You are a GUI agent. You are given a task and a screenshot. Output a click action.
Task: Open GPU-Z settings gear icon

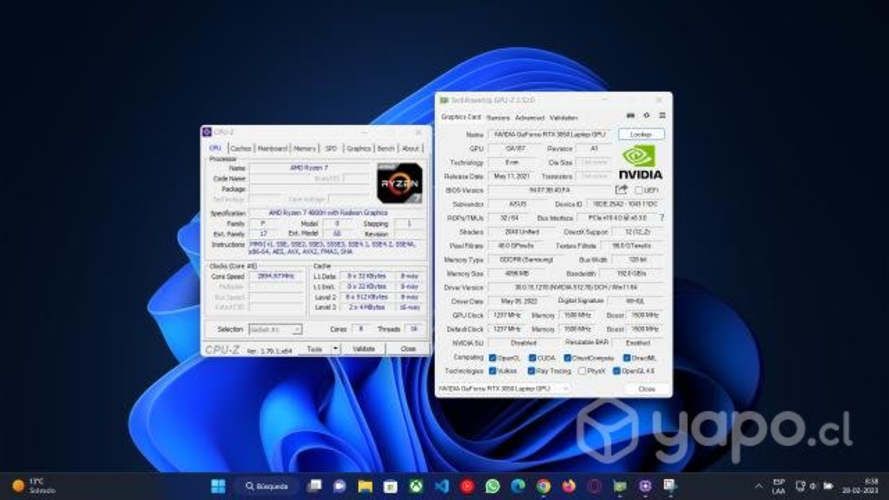coord(646,116)
